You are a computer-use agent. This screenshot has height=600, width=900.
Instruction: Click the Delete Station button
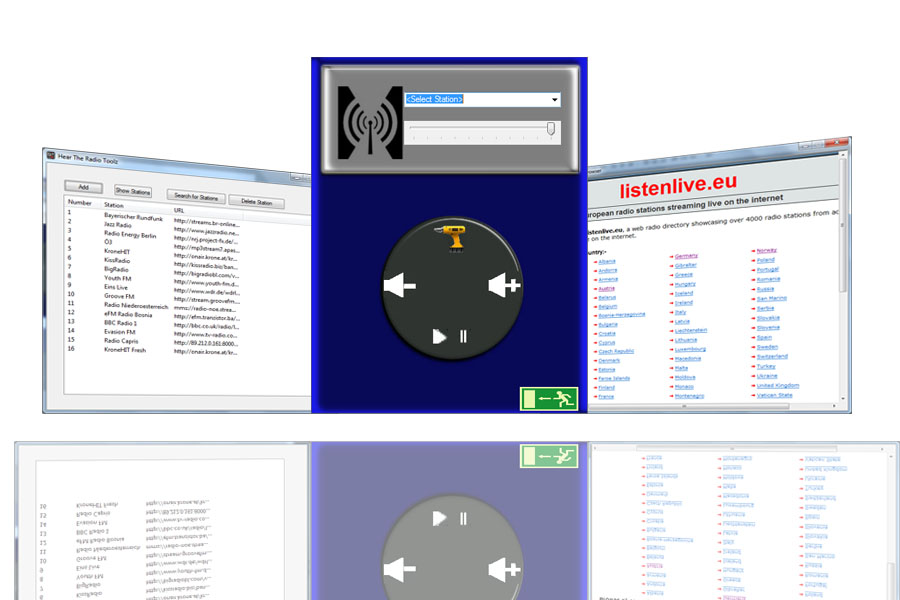click(256, 202)
